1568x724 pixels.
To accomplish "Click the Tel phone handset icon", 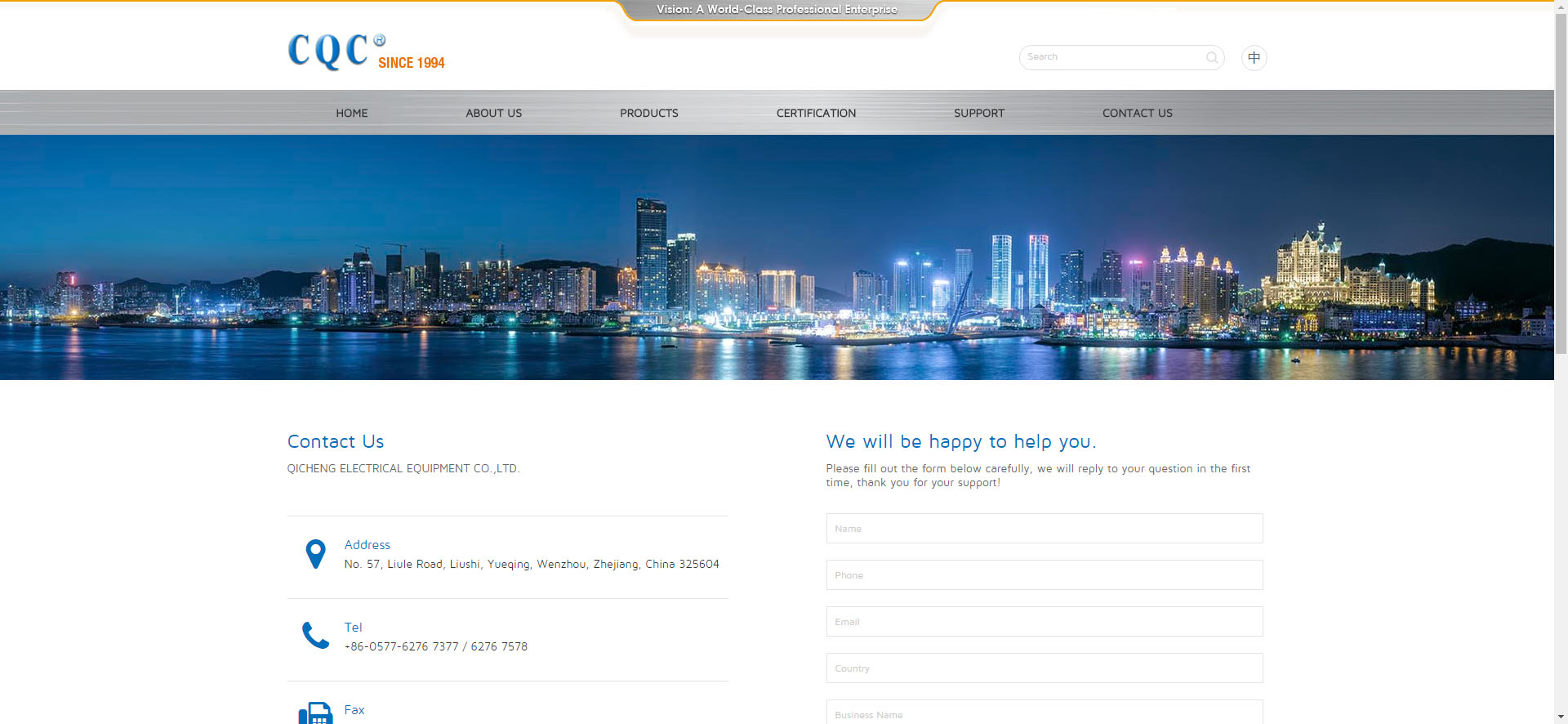I will coord(315,636).
